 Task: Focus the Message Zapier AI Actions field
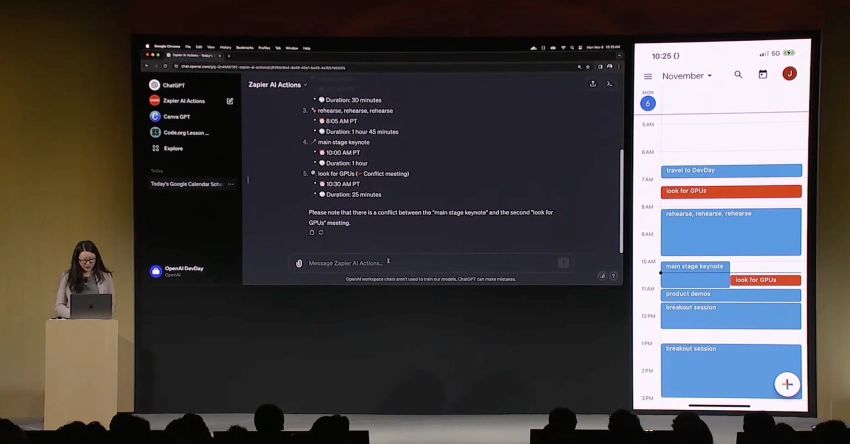tap(431, 263)
